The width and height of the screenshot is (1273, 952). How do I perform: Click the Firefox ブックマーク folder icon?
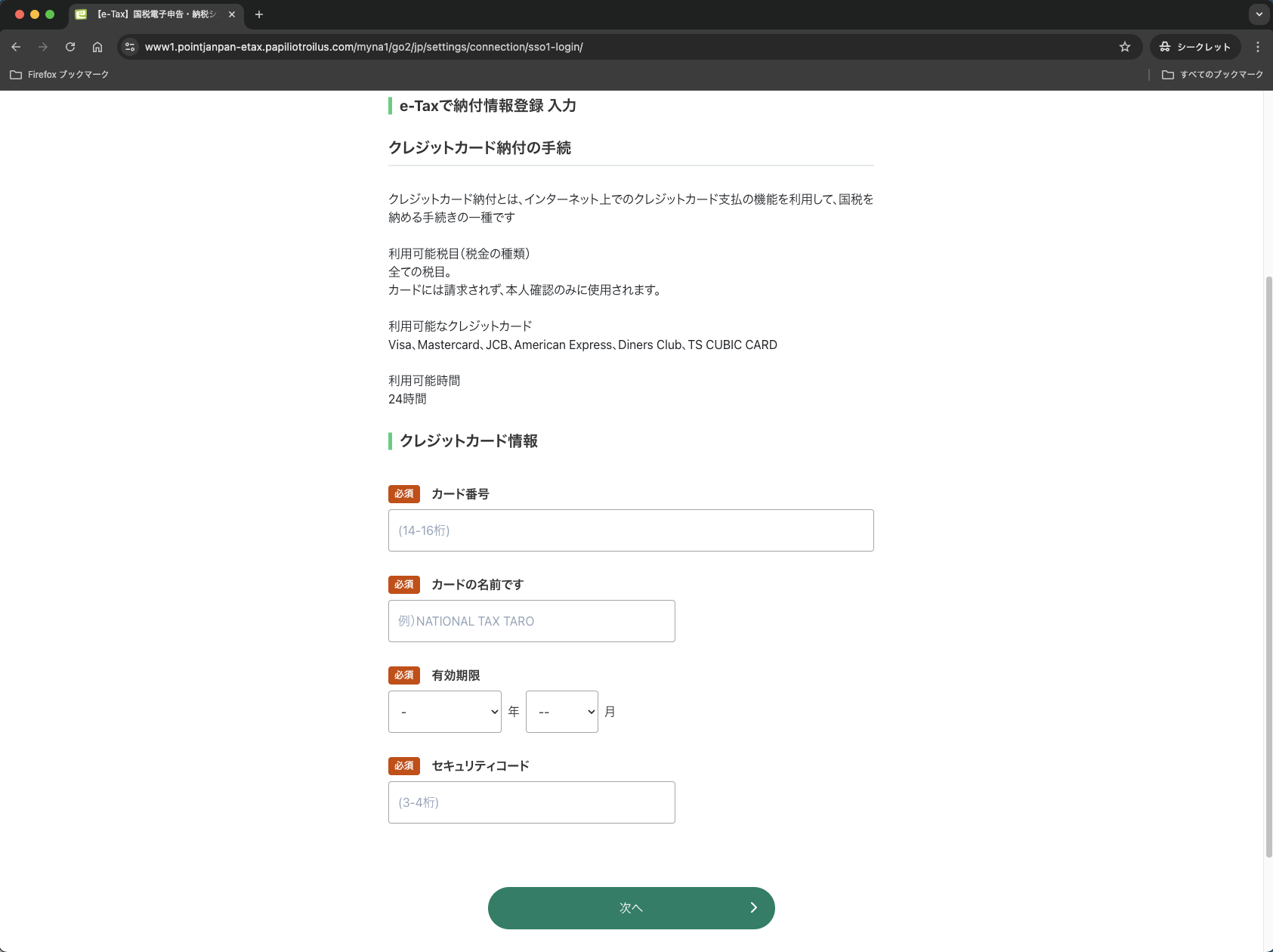pos(16,75)
